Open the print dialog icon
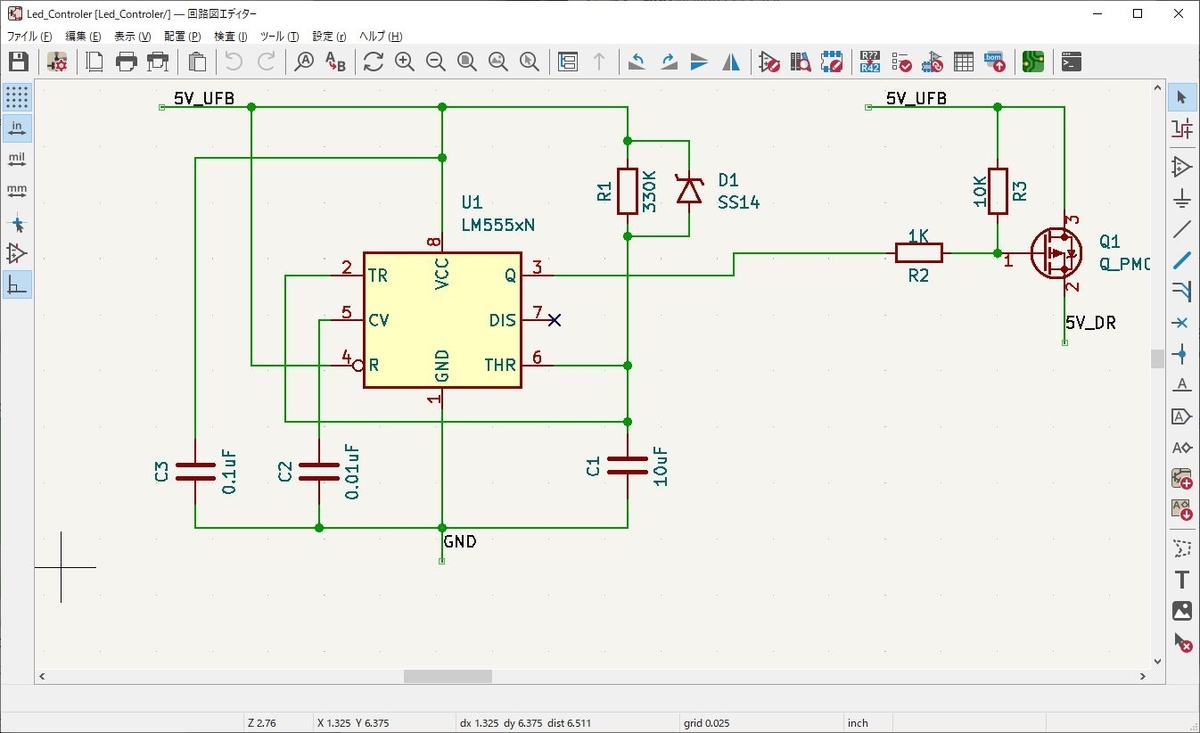 click(126, 62)
